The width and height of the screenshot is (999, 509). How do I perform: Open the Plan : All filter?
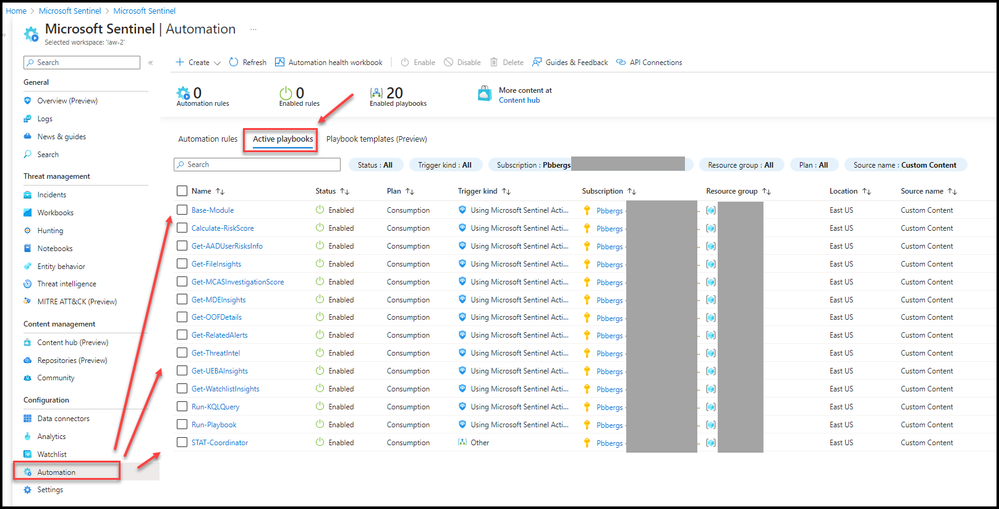click(814, 164)
